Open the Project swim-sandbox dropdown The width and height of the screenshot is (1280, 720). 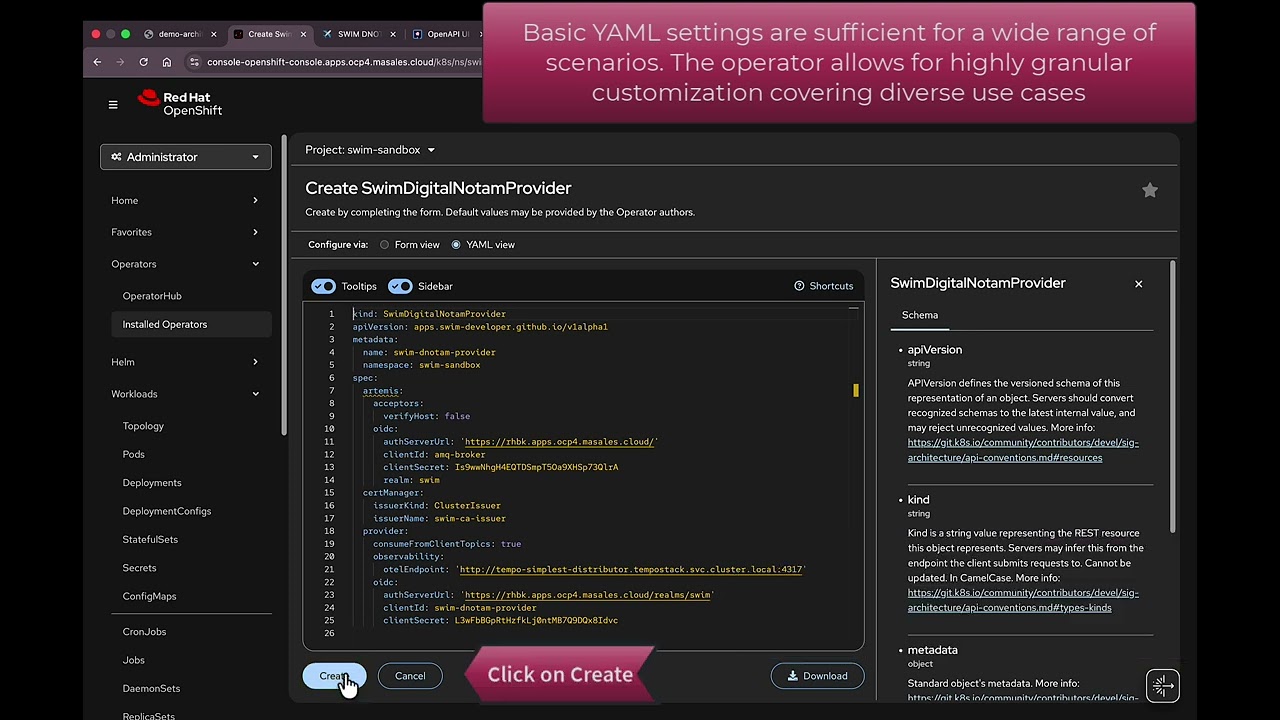coord(370,150)
